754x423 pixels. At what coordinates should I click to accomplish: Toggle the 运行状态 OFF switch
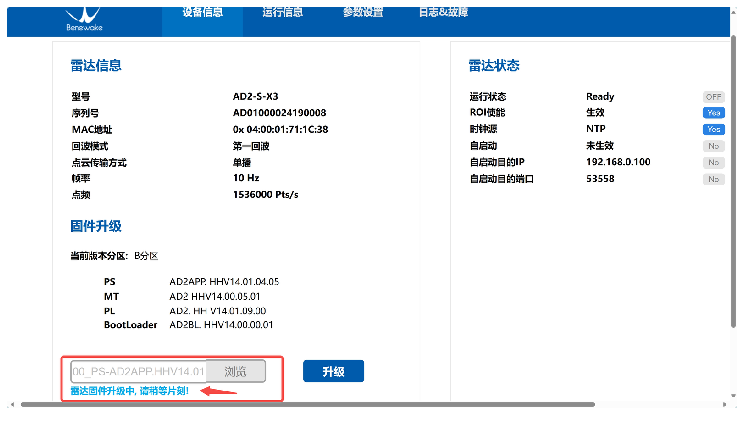714,97
